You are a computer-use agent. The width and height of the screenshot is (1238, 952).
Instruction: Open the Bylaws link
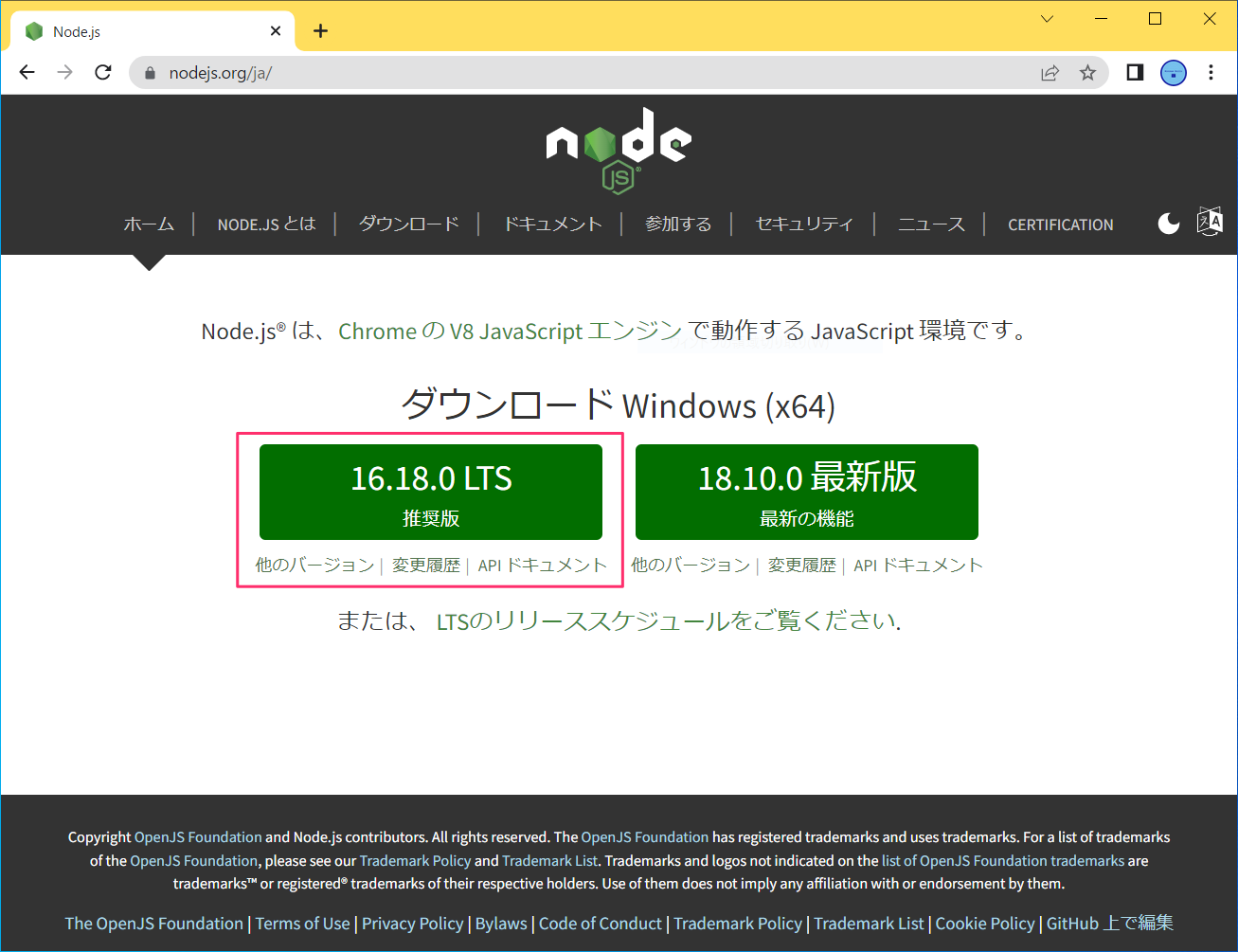point(501,924)
